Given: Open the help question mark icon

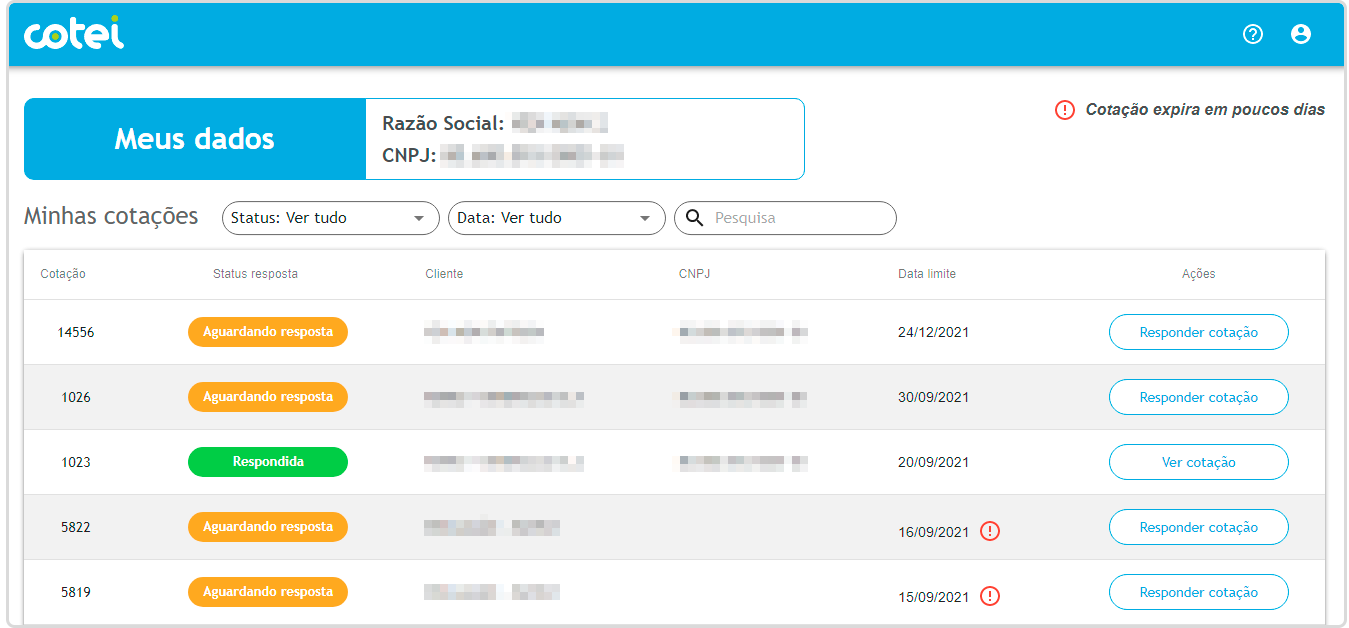Looking at the screenshot, I should pos(1253,34).
